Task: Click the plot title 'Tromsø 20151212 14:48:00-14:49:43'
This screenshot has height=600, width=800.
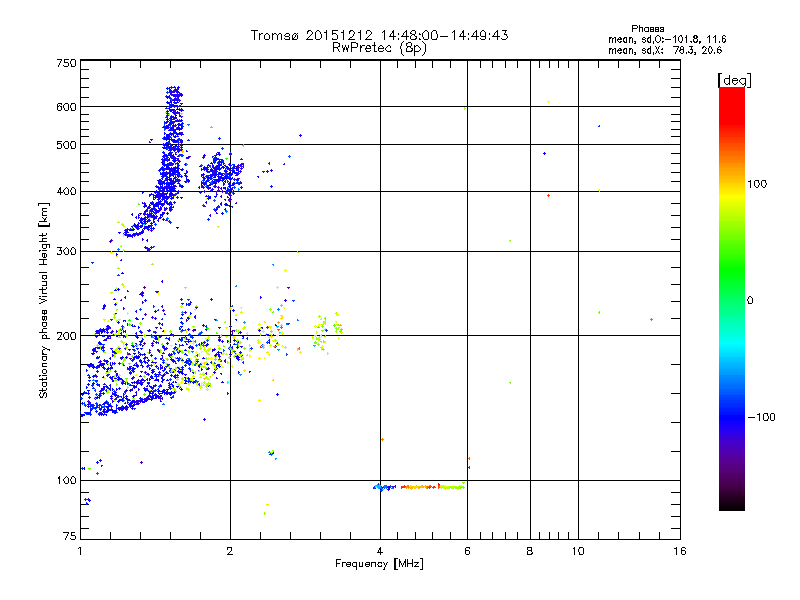Action: click(x=379, y=35)
